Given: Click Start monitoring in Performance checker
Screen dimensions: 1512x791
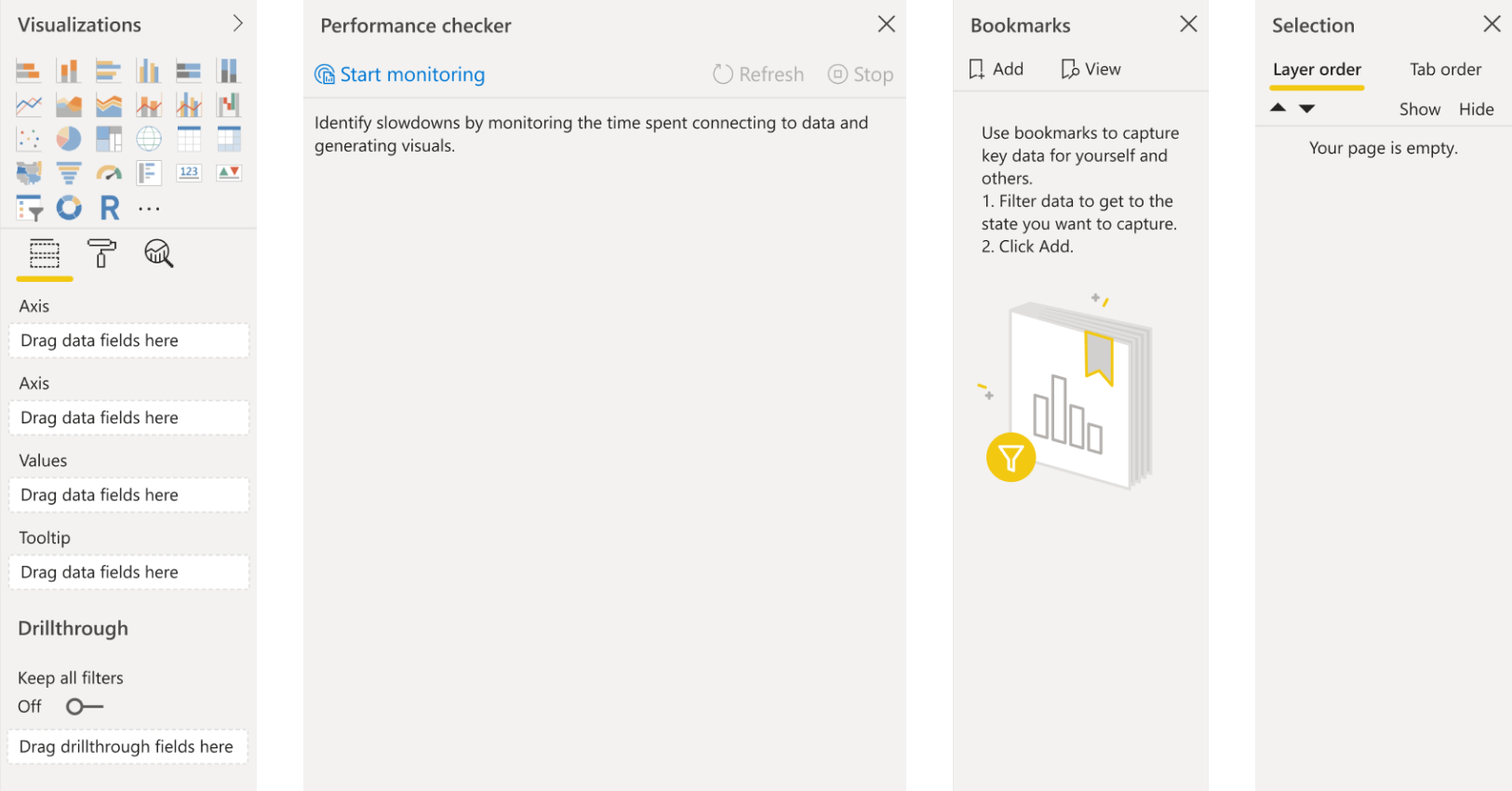Looking at the screenshot, I should click(400, 74).
